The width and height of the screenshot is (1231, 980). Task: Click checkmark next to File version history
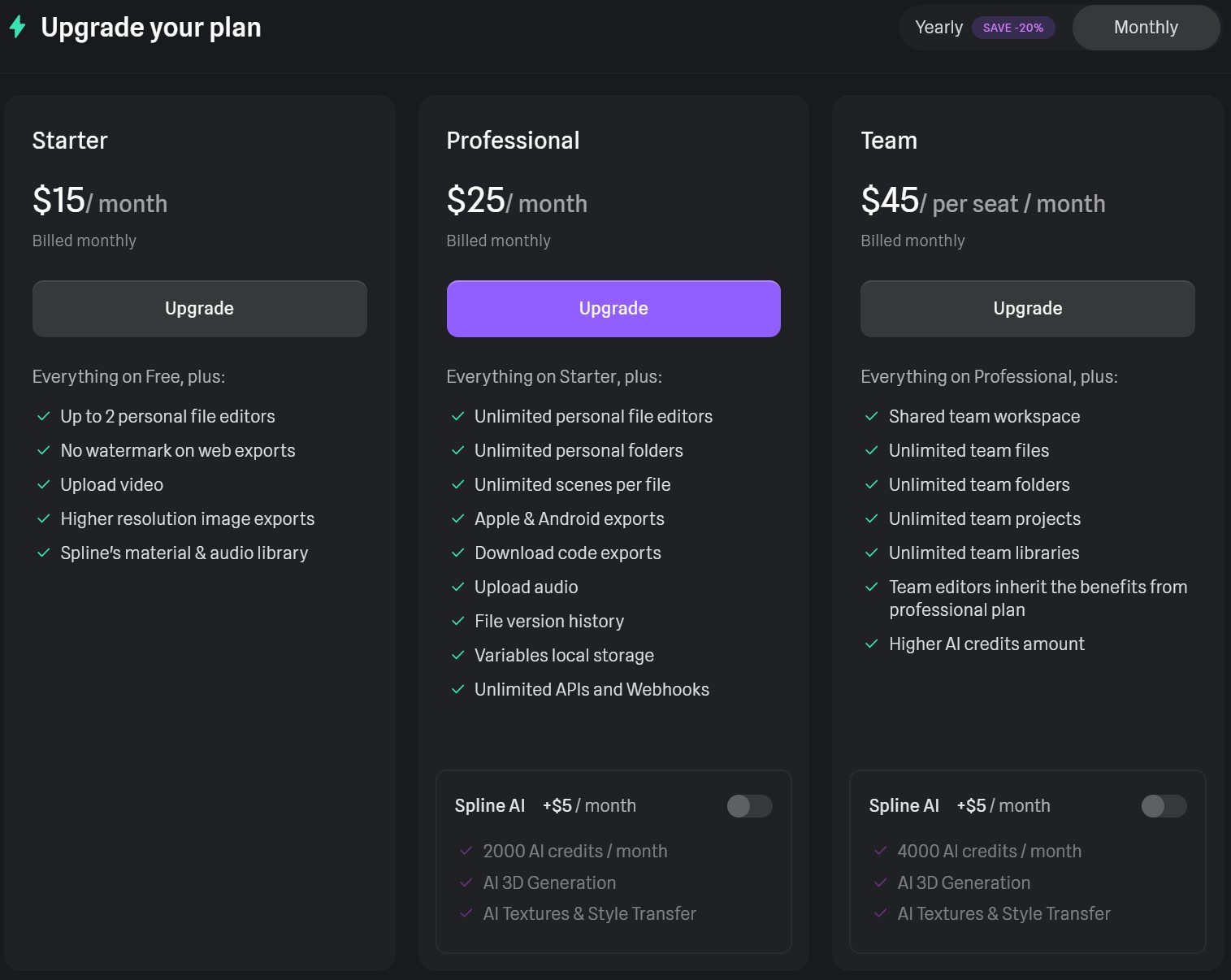pos(458,621)
